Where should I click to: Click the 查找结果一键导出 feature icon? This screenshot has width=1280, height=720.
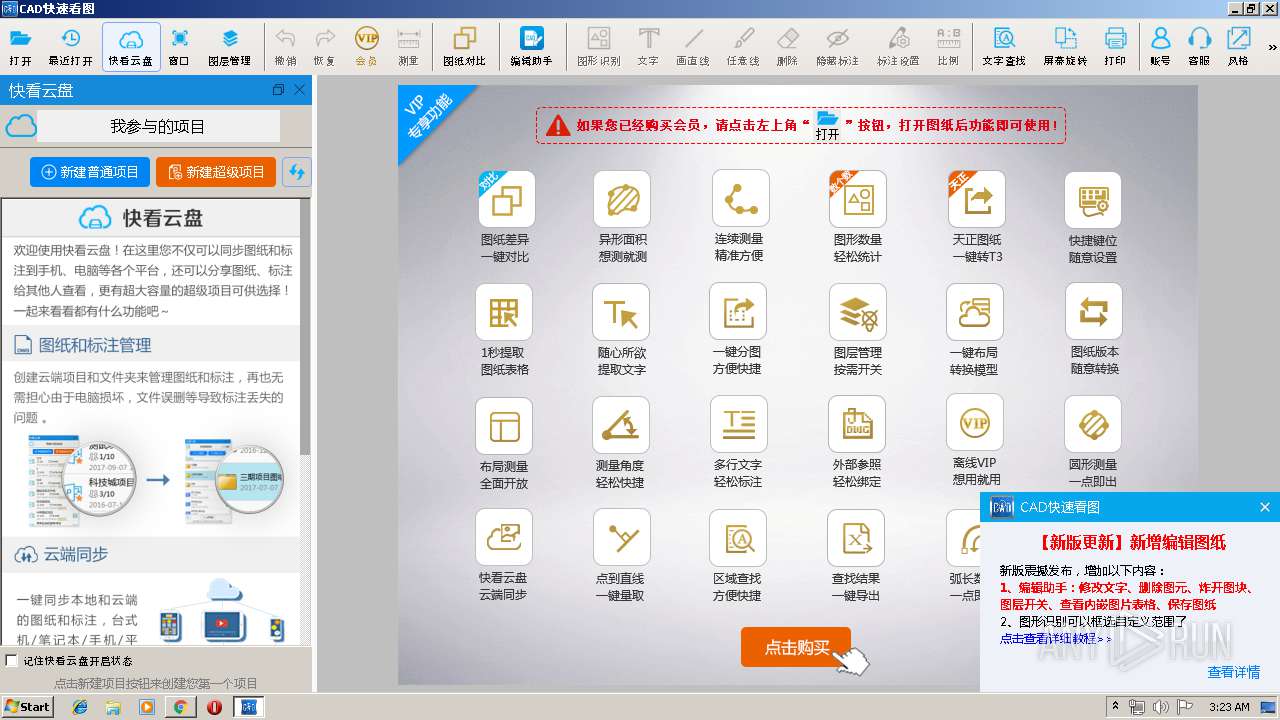tap(856, 538)
